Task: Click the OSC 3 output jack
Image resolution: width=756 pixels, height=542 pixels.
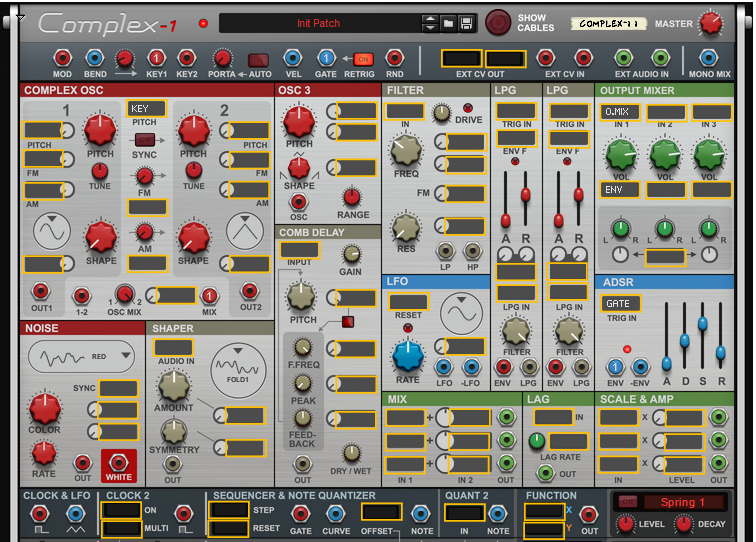Action: pos(298,202)
